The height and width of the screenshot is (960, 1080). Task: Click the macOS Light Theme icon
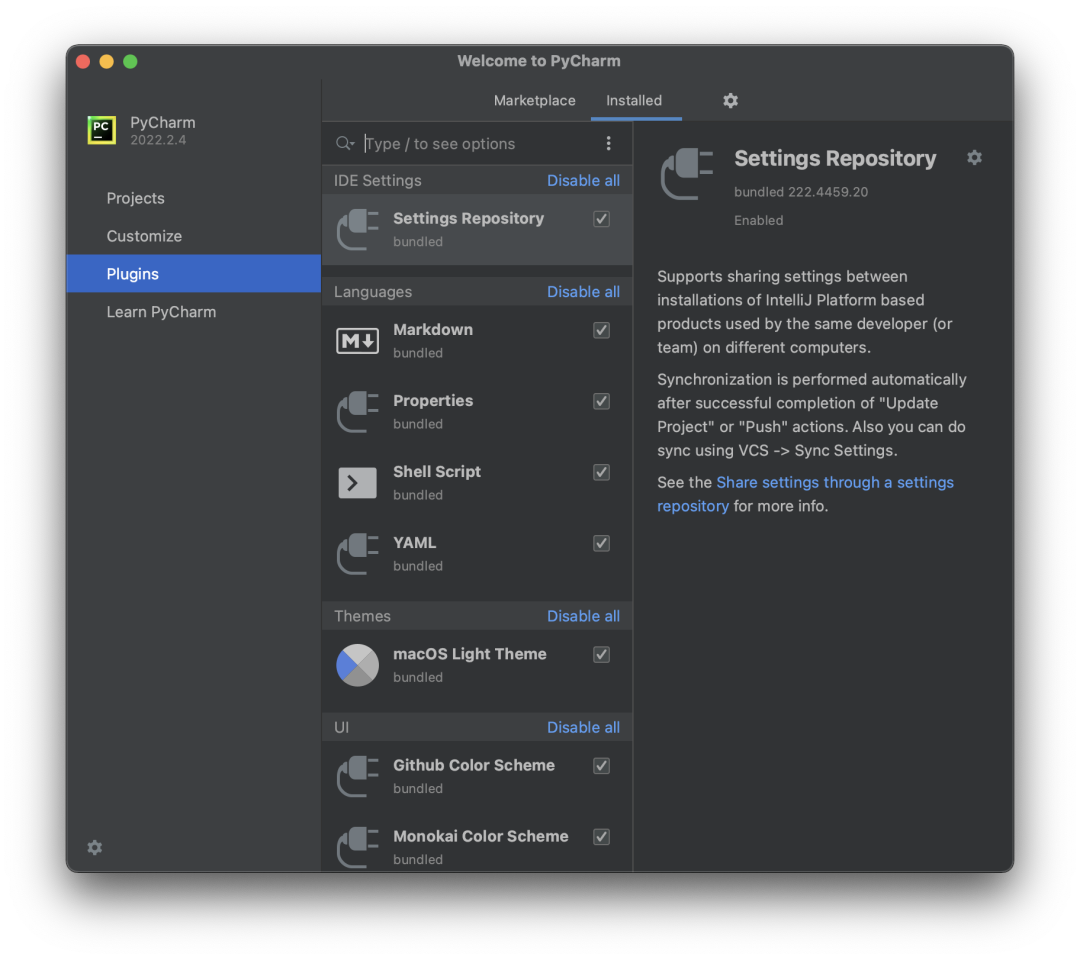(357, 665)
